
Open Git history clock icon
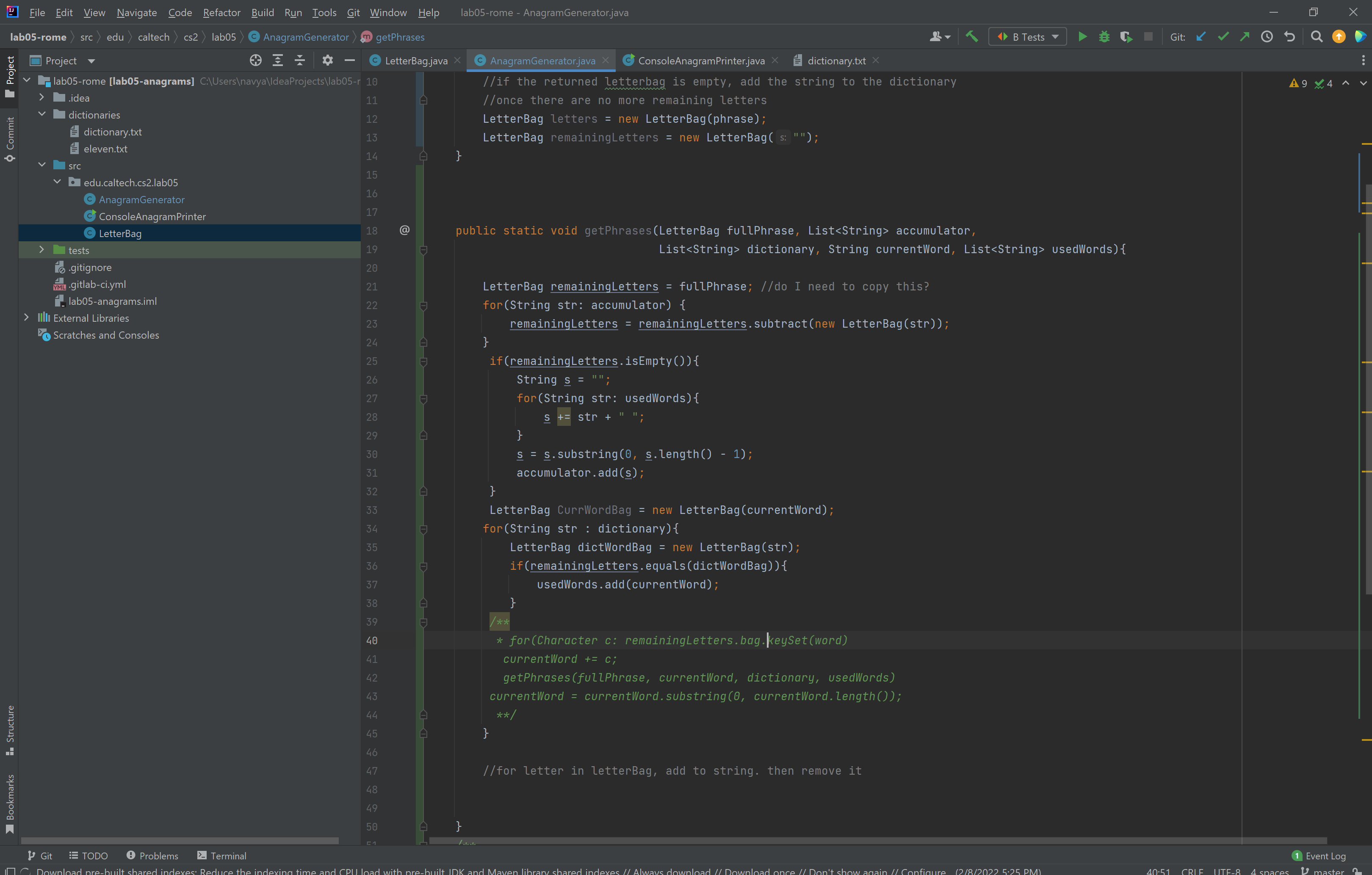pyautogui.click(x=1267, y=37)
